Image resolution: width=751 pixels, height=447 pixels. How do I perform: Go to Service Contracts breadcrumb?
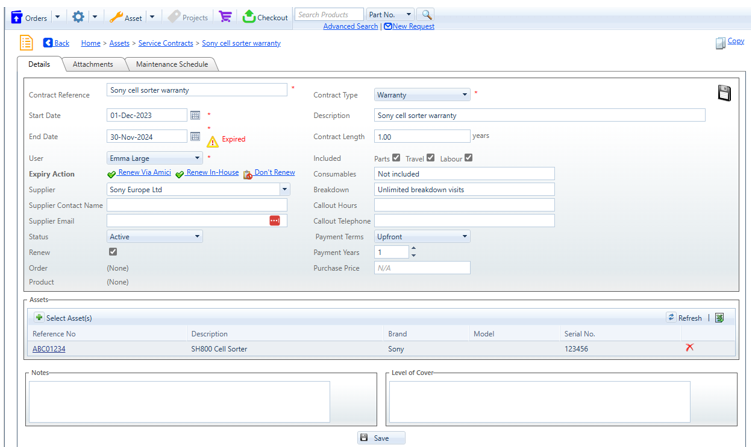tap(166, 43)
